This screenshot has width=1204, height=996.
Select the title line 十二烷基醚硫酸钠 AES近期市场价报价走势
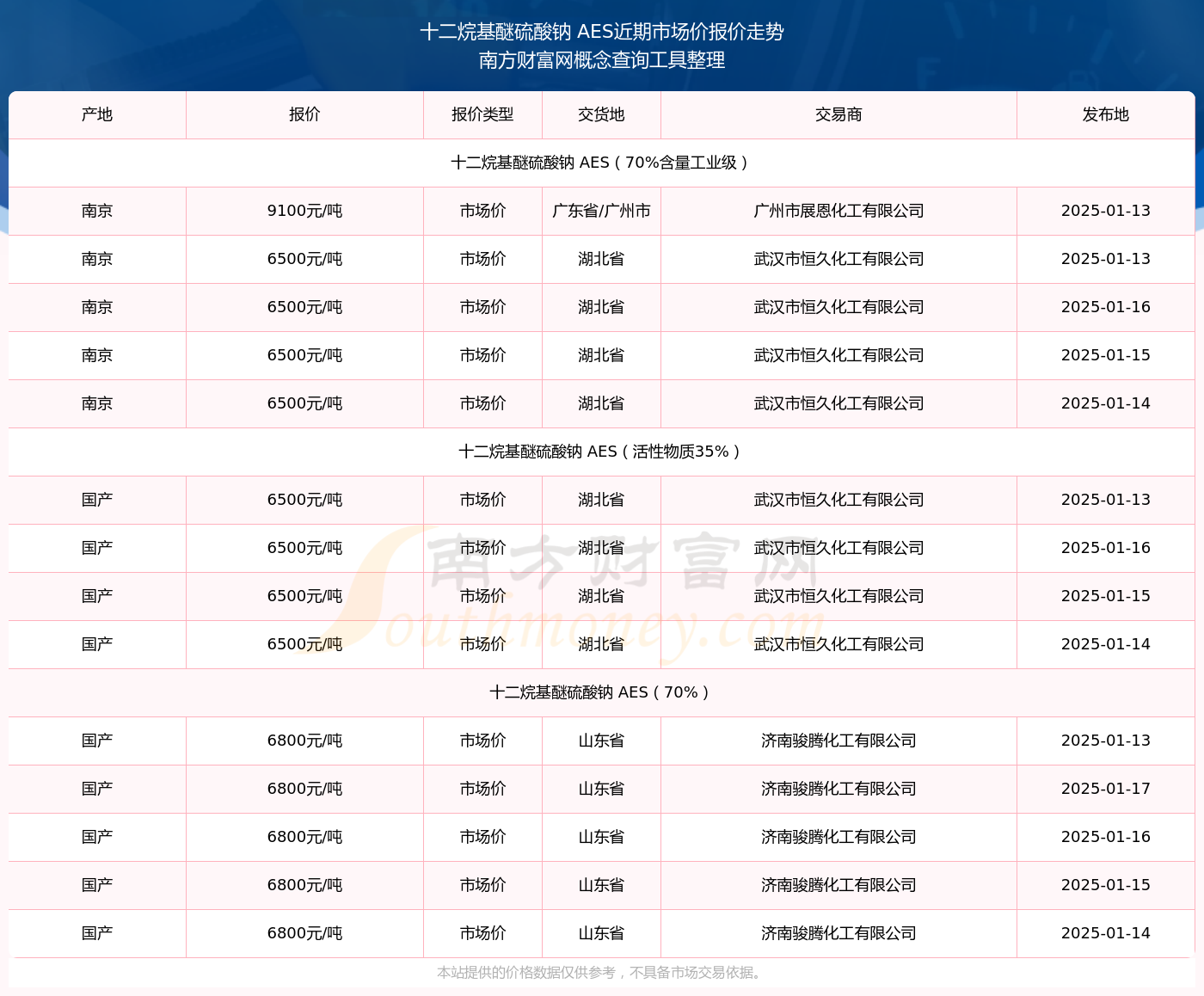coord(602,32)
